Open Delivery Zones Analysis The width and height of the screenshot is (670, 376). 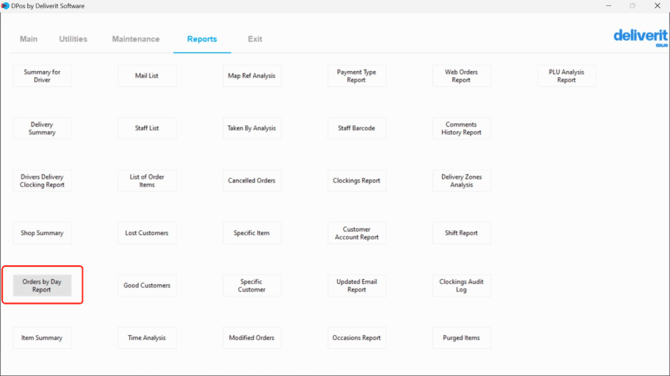461,181
